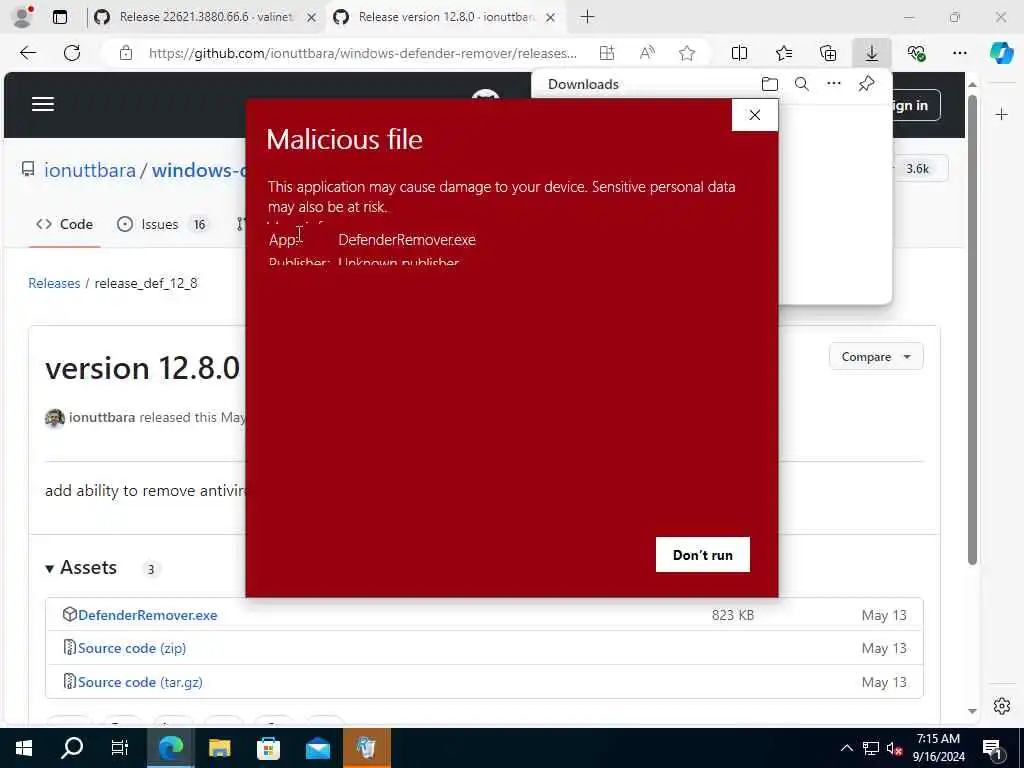The height and width of the screenshot is (768, 1024).
Task: Toggle the Downloads toolbar button
Action: click(x=872, y=53)
